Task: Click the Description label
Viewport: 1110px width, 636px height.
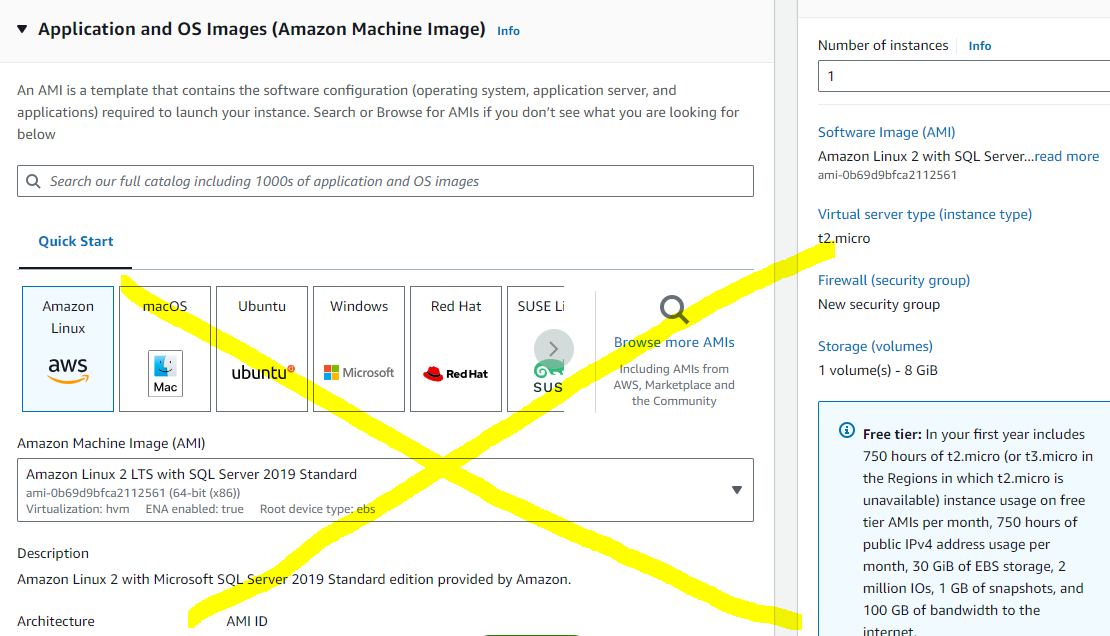Action: [53, 553]
